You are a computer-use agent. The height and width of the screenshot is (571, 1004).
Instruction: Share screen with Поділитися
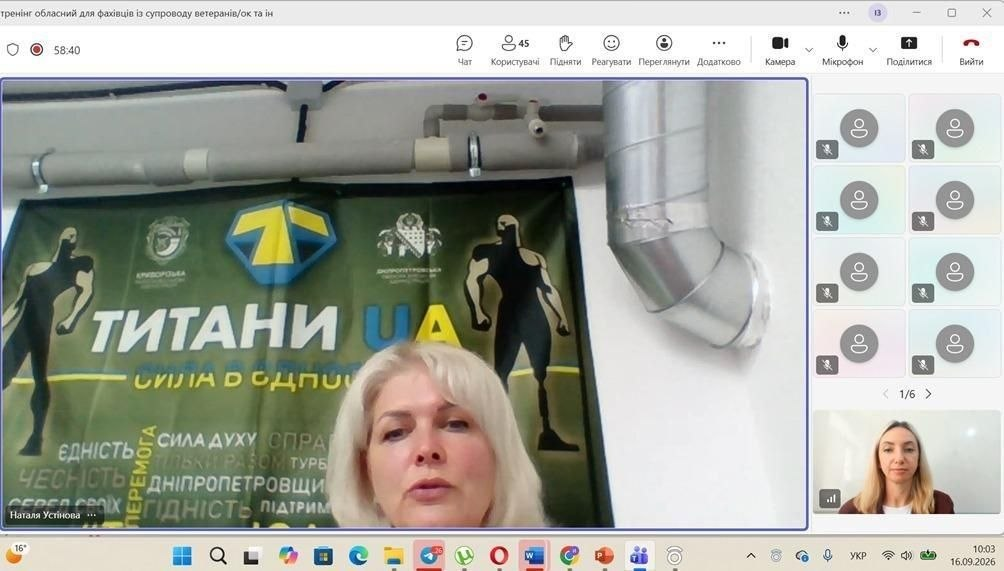(909, 50)
